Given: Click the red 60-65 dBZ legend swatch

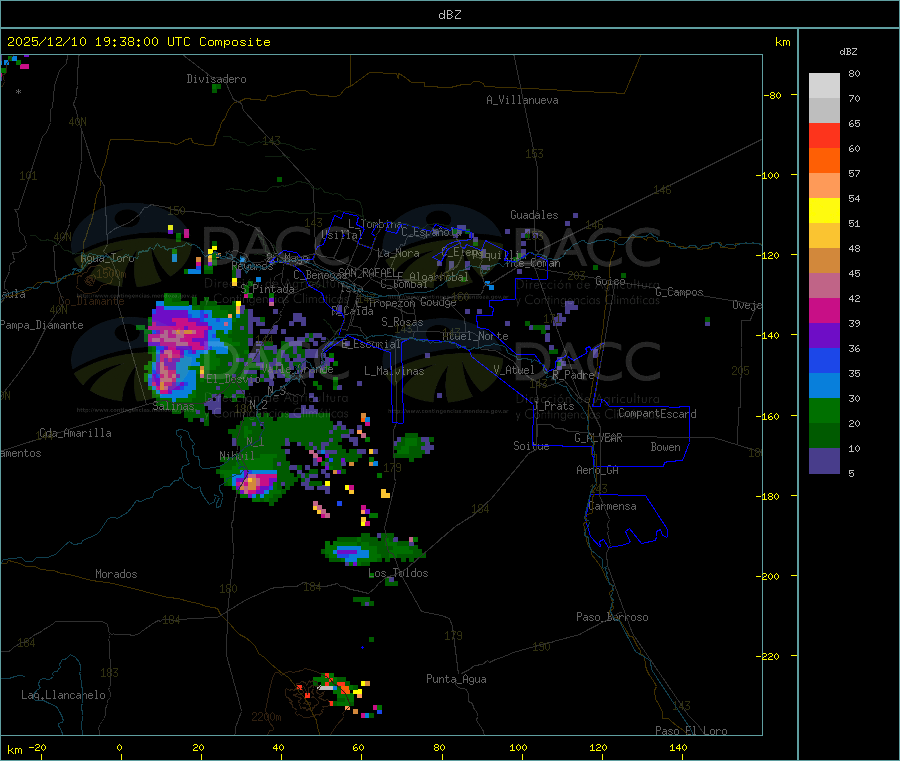Looking at the screenshot, I should click(x=824, y=135).
